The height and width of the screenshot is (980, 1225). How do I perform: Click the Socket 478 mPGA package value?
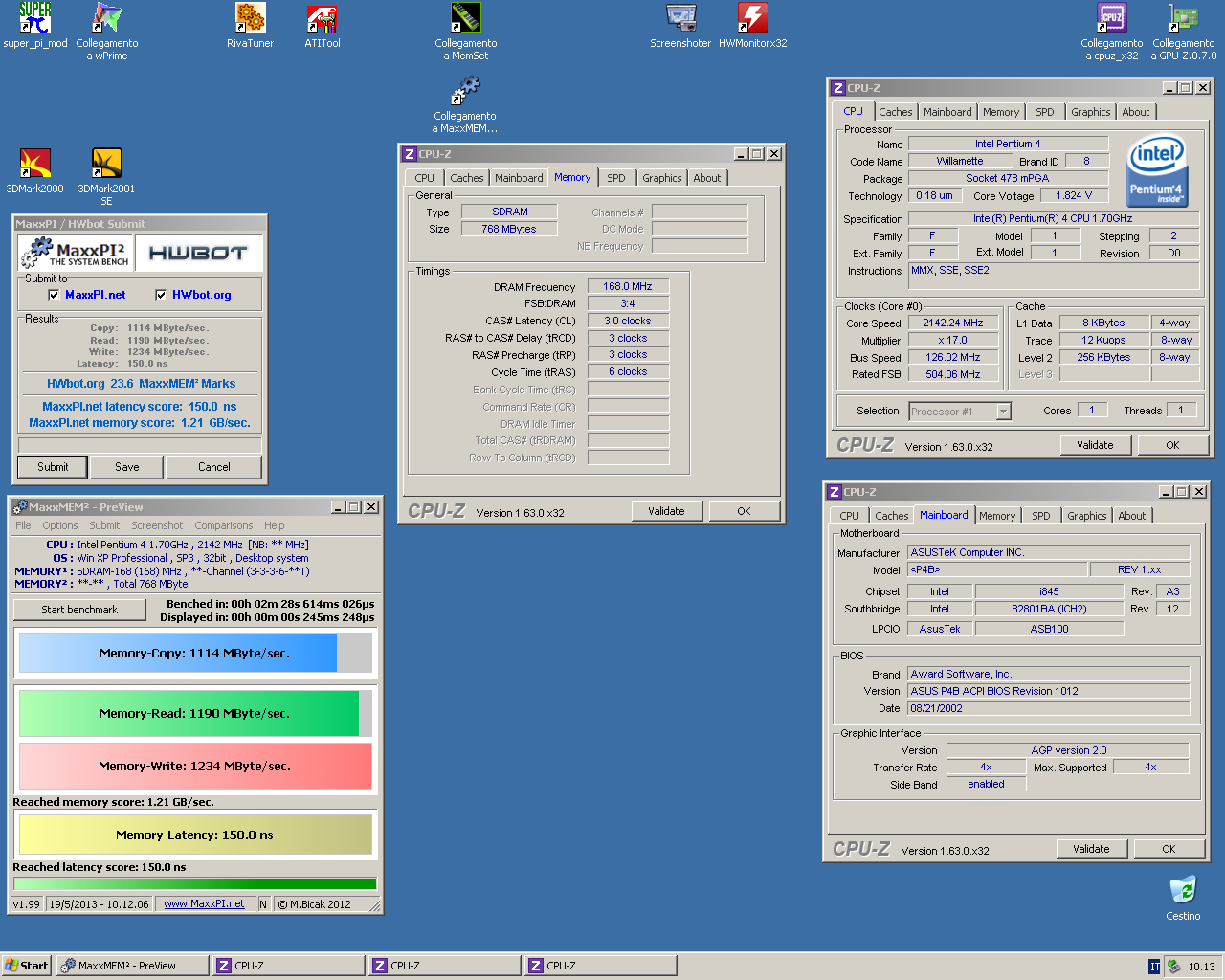coord(1008,178)
